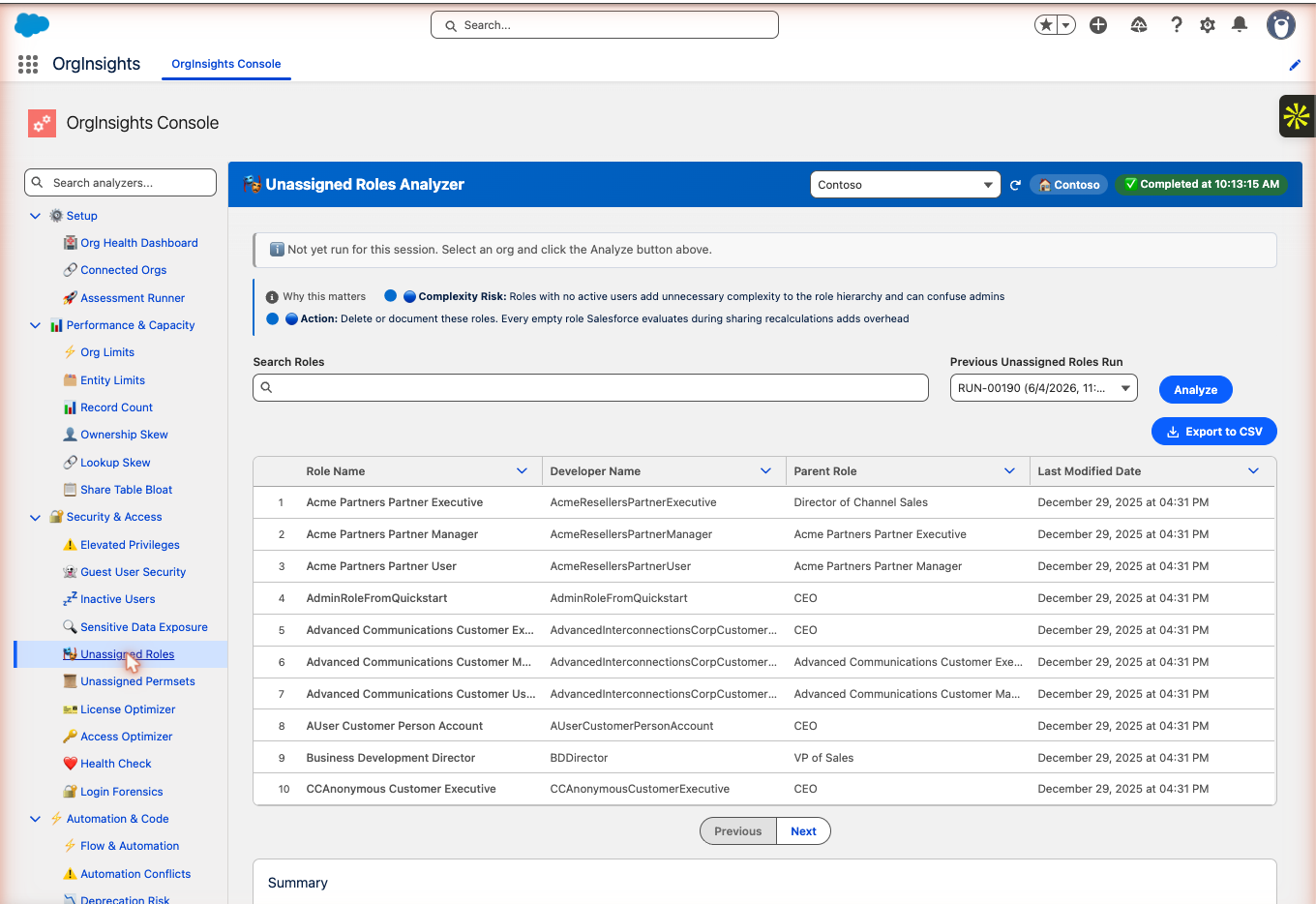Click Business Development Director role name

coord(391,758)
